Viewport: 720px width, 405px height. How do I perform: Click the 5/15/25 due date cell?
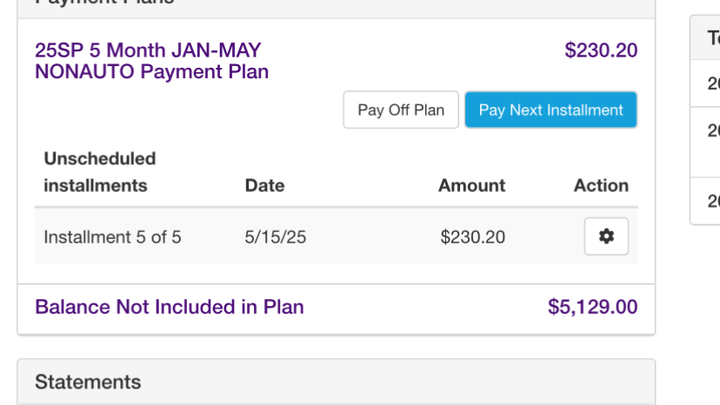coord(275,237)
